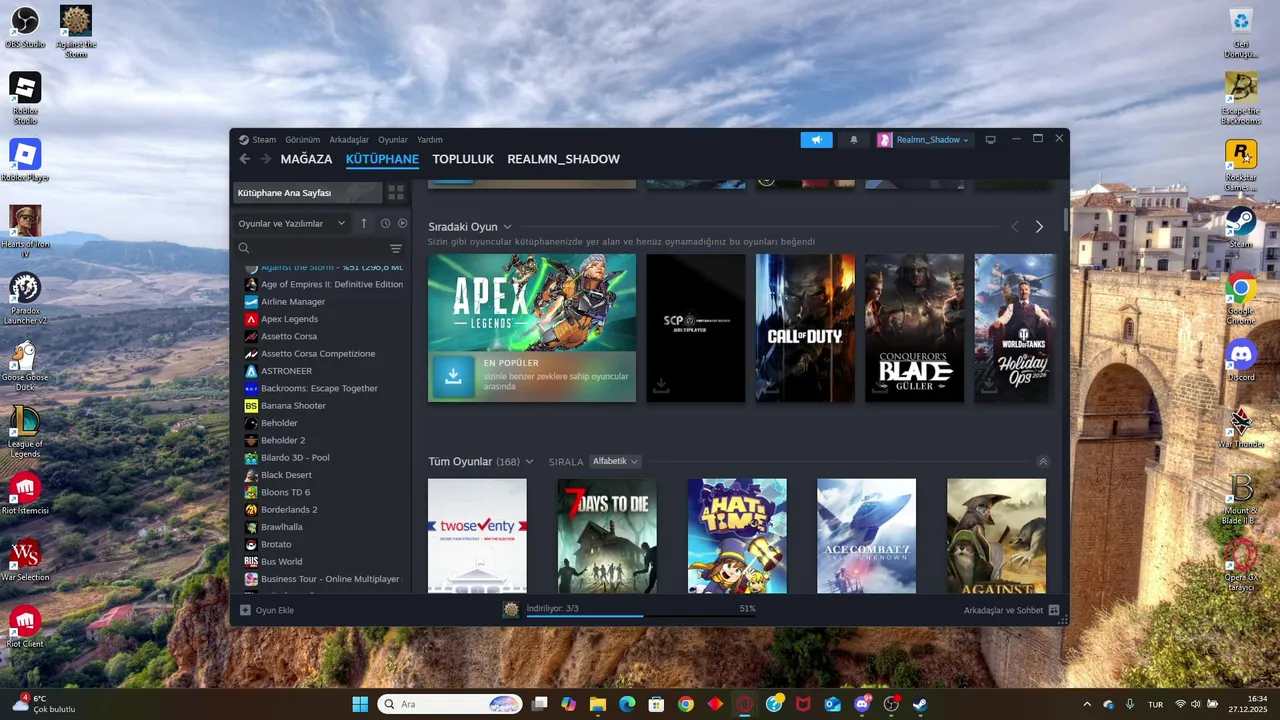Open Arkadaşlar ve Sohbet panel
Screen dimensions: 1280x720
pos(1011,610)
